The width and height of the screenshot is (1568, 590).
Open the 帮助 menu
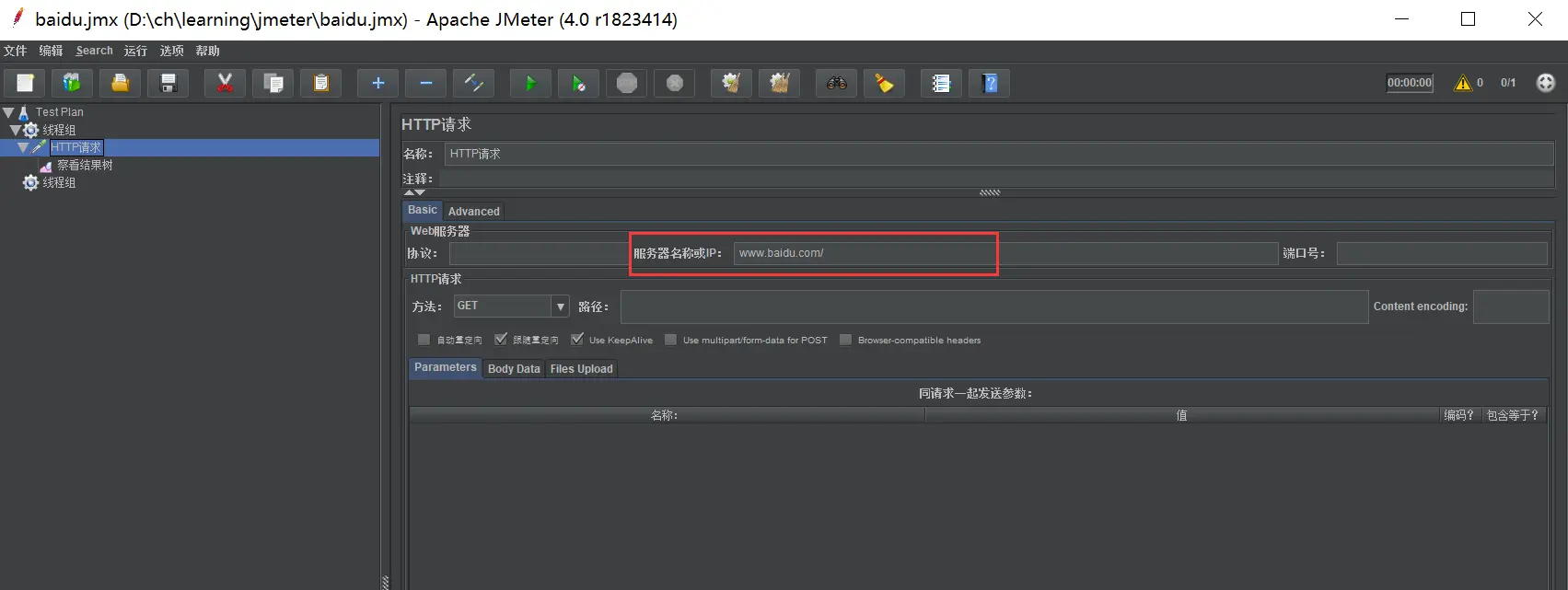207,51
